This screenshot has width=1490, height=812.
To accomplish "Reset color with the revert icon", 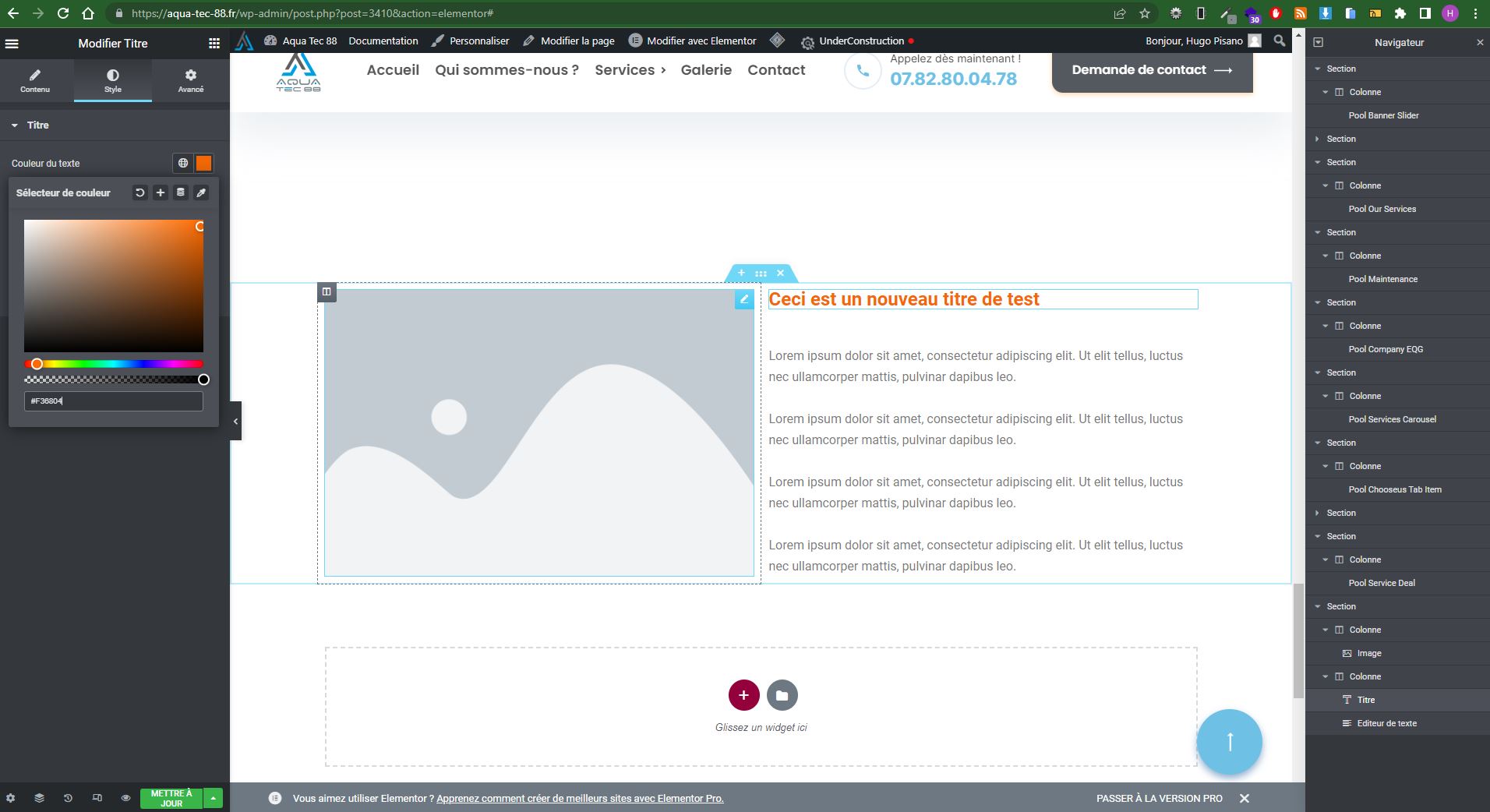I will (139, 192).
